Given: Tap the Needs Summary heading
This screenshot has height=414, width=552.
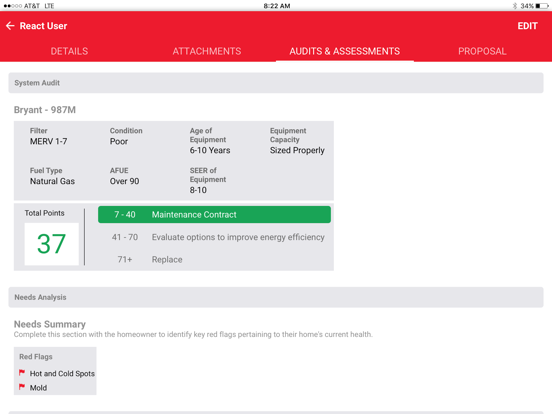Looking at the screenshot, I should point(50,324).
